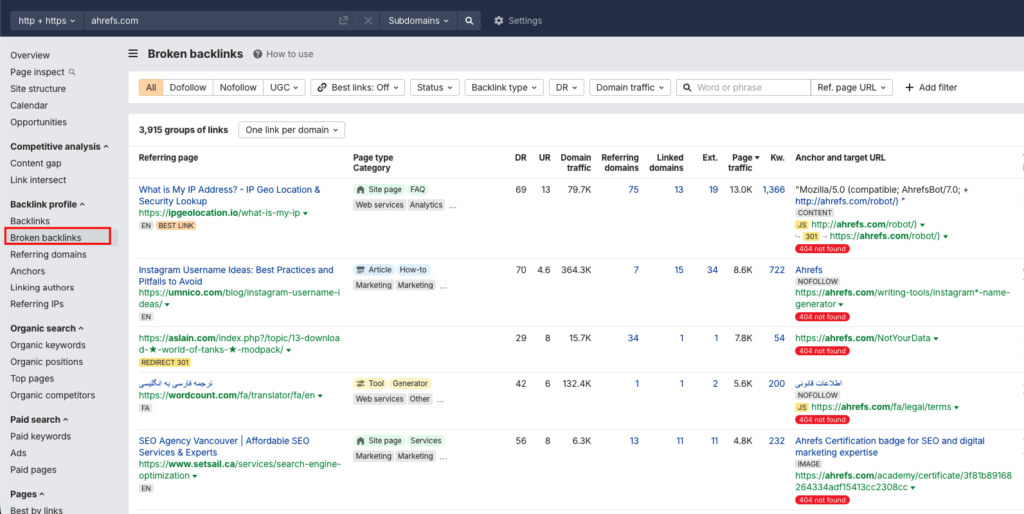Open Anchors in the sidebar

27,271
